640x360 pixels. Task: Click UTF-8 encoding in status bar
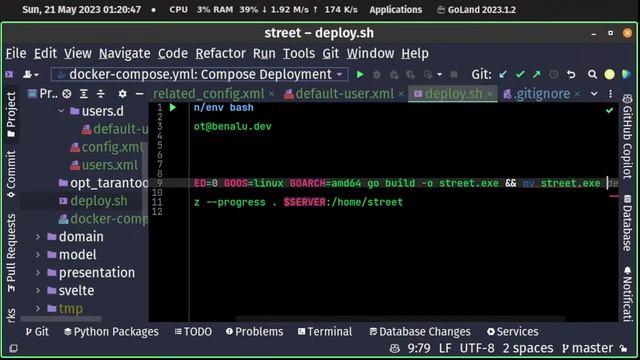(x=477, y=348)
